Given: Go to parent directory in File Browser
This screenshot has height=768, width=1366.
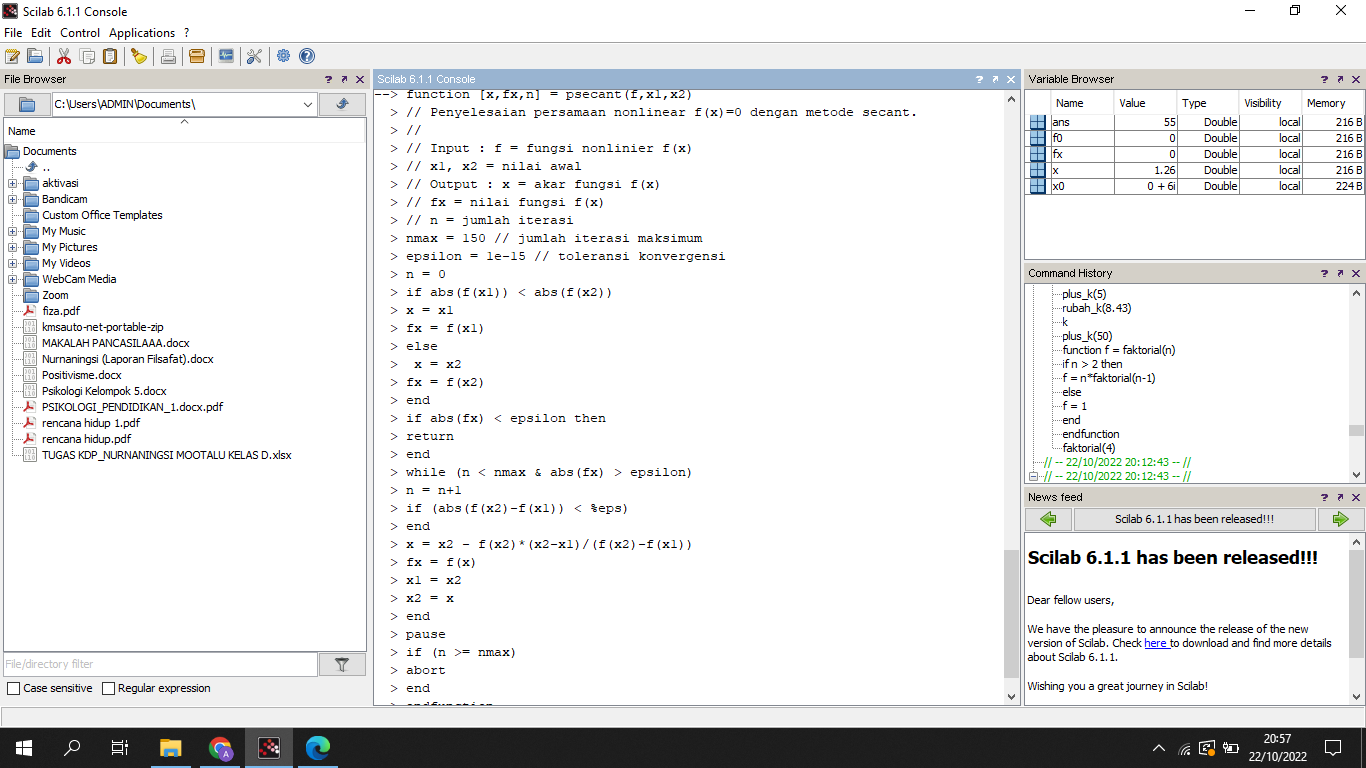Looking at the screenshot, I should pos(342,104).
